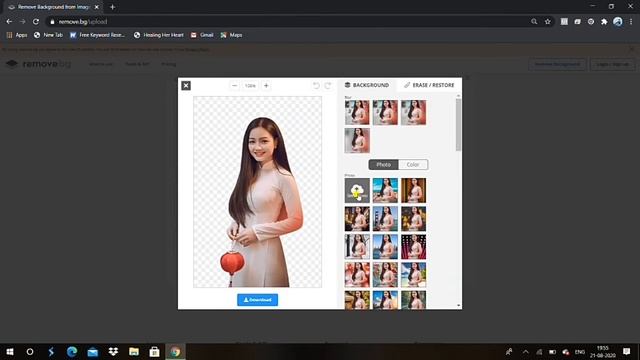Screen dimensions: 640x360
Task: Click the taskbar clock and date
Action: point(602,351)
